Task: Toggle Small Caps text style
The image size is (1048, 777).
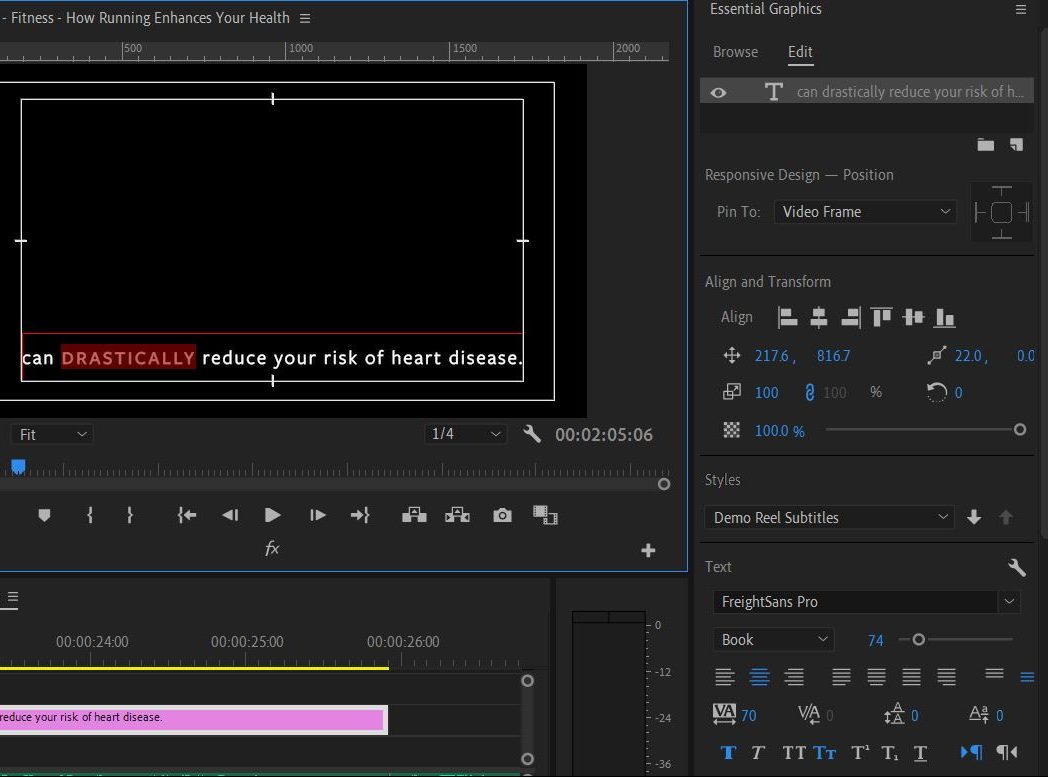Action: (825, 753)
